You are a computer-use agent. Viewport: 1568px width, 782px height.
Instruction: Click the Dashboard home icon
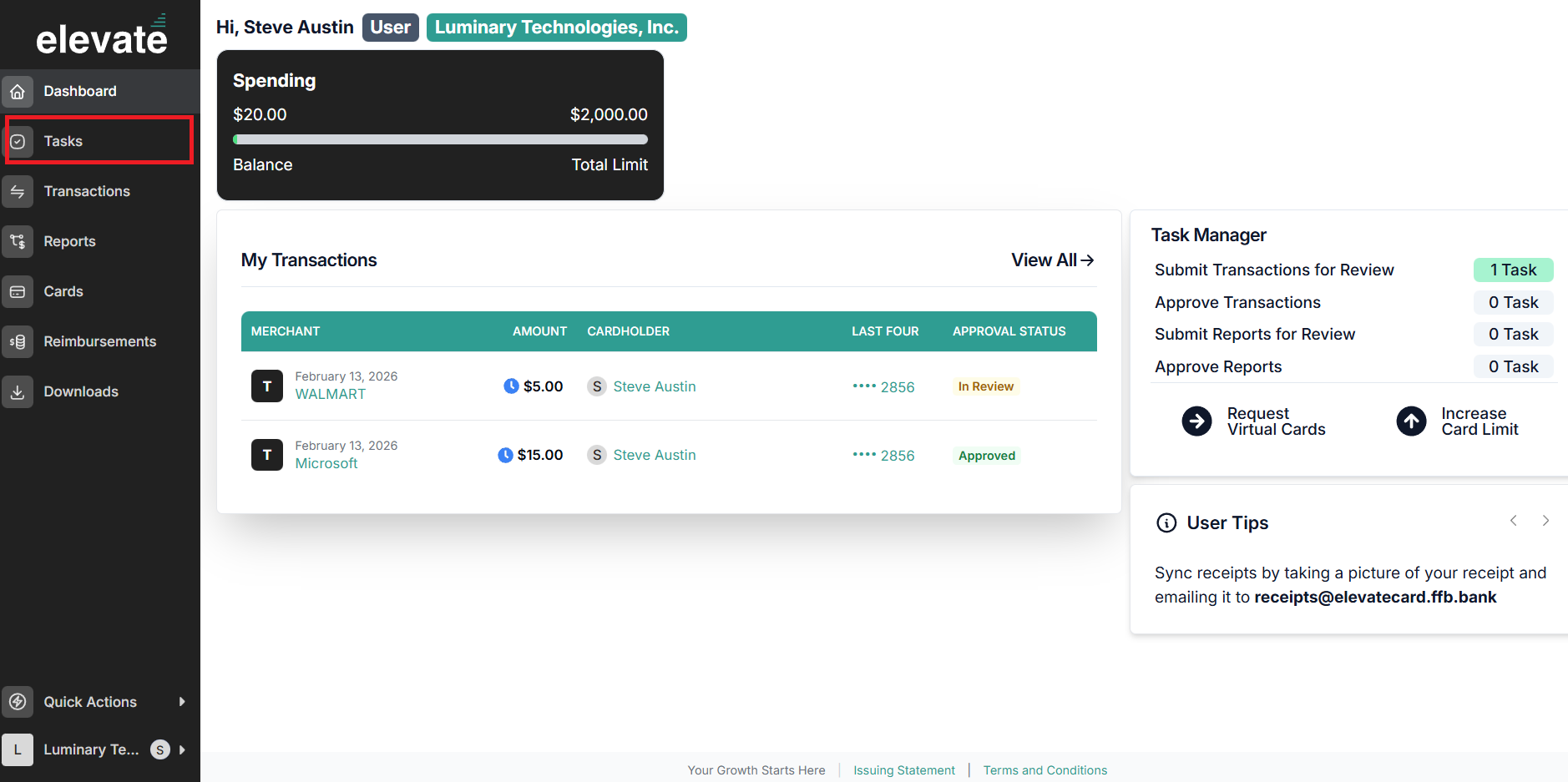[x=18, y=92]
